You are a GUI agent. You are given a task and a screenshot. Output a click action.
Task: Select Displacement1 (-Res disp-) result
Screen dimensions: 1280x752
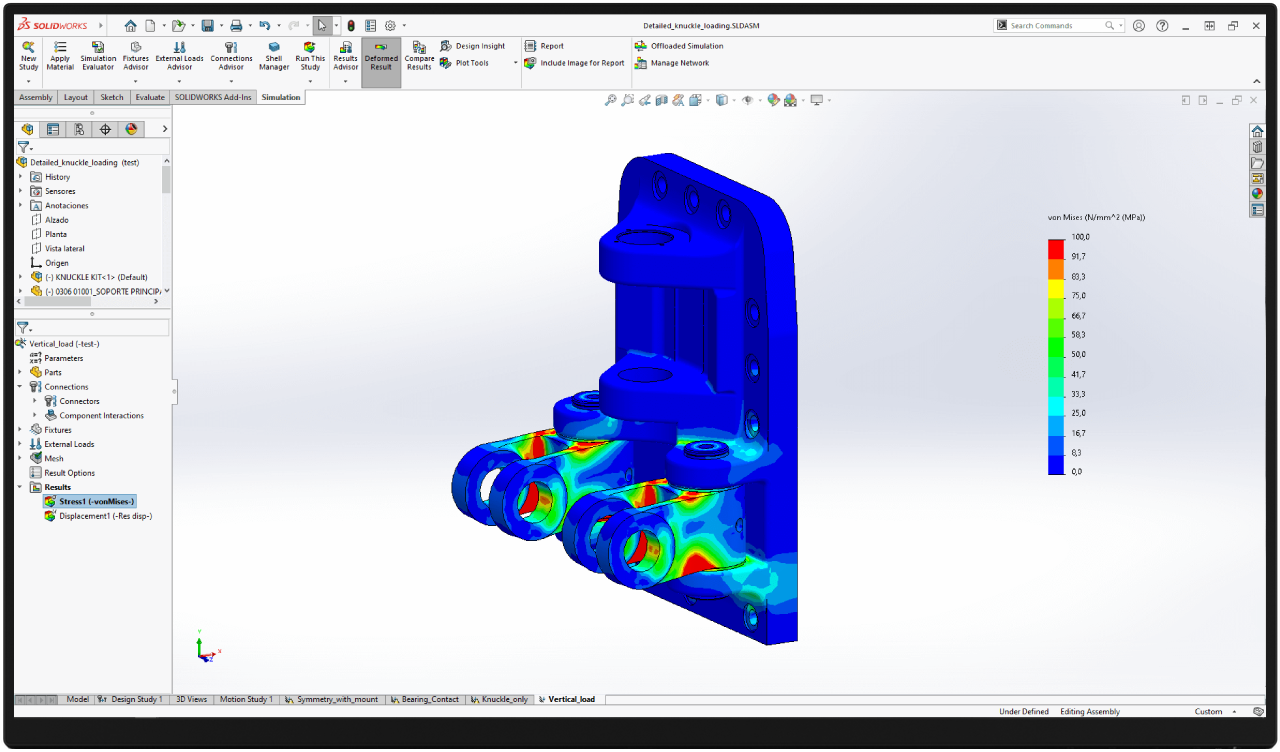tap(99, 516)
